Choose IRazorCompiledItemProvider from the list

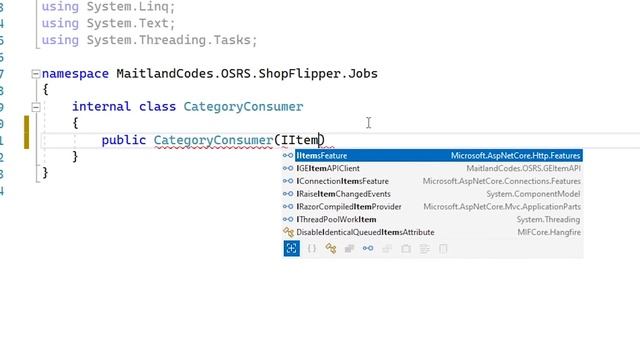(432, 207)
